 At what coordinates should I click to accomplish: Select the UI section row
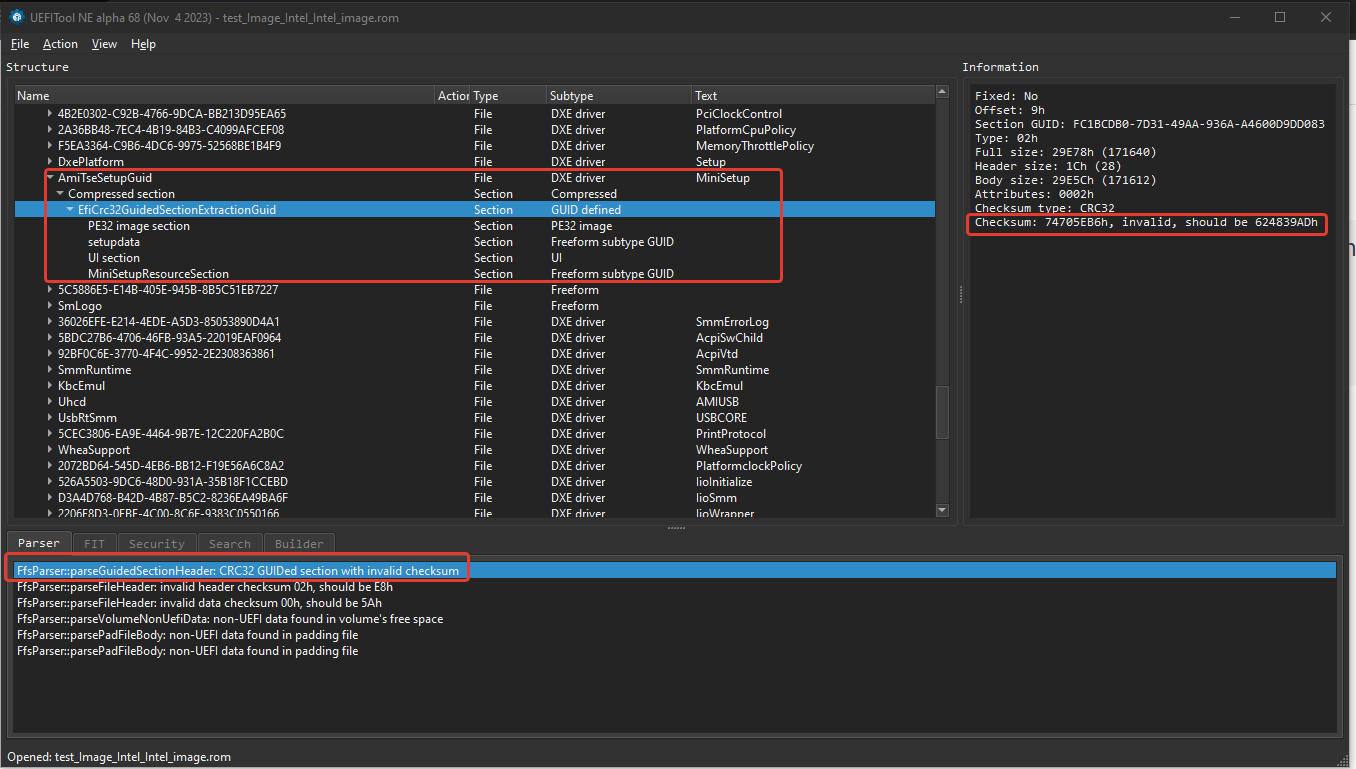pyautogui.click(x=475, y=258)
